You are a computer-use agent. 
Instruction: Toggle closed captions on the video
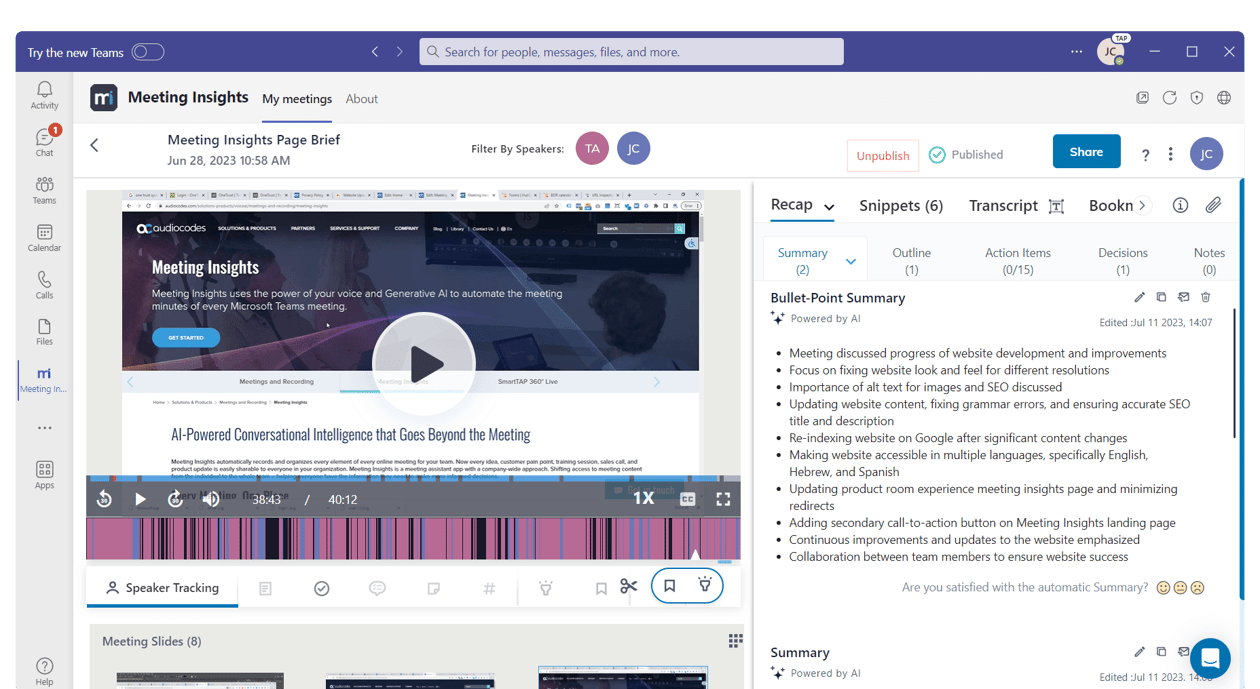[x=688, y=499]
